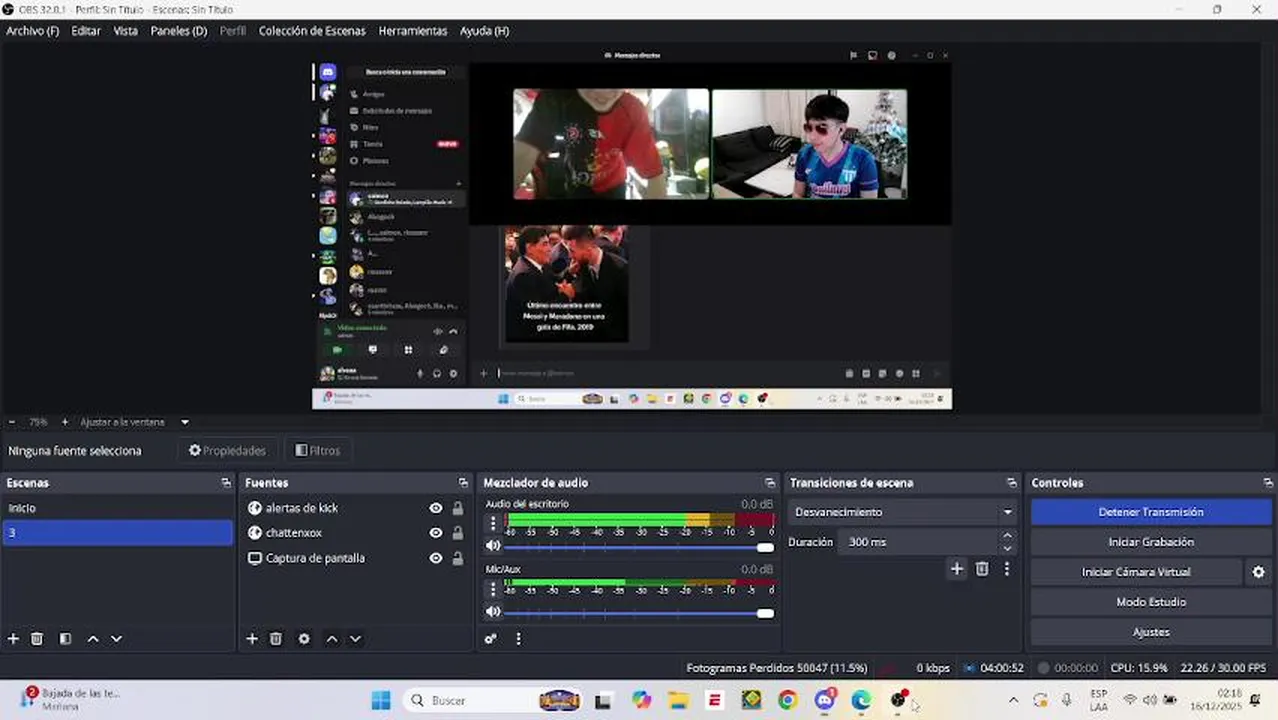
Task: Pop out the Fuentes dock panel
Action: tap(463, 483)
